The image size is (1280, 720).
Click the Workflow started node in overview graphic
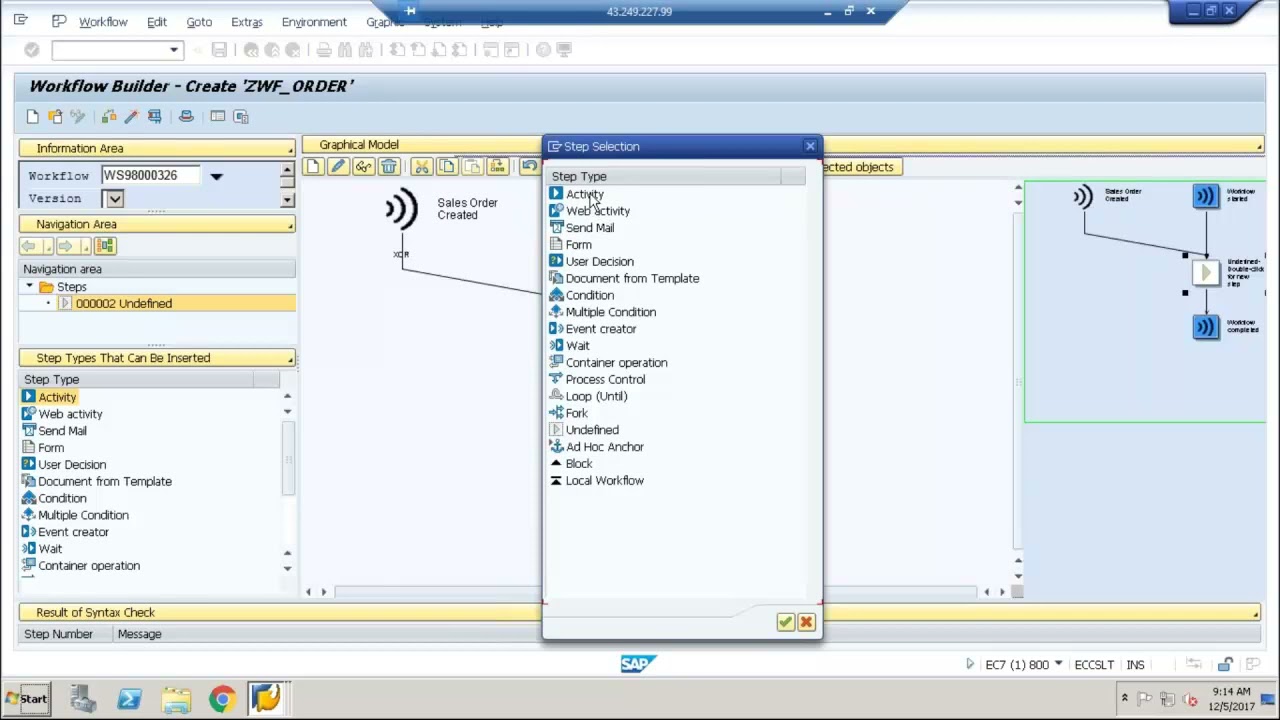(x=1206, y=196)
